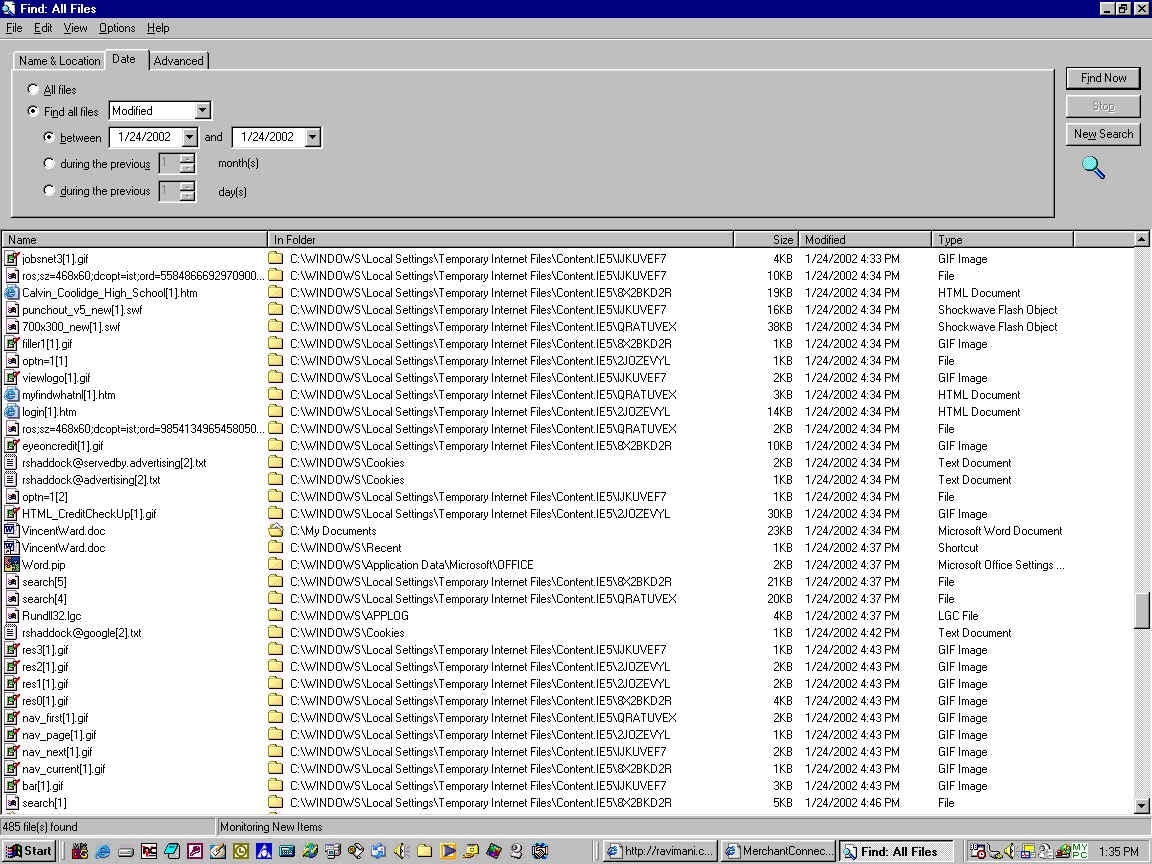Screen dimensions: 1152x864
Task: Click the login[1].htm document icon
Action: pos(12,411)
